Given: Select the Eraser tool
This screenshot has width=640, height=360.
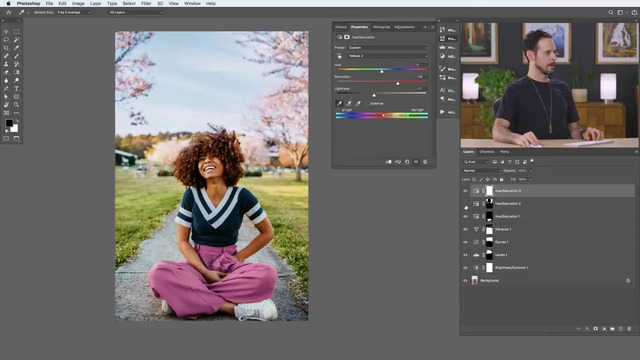Looking at the screenshot, I should tap(6, 72).
